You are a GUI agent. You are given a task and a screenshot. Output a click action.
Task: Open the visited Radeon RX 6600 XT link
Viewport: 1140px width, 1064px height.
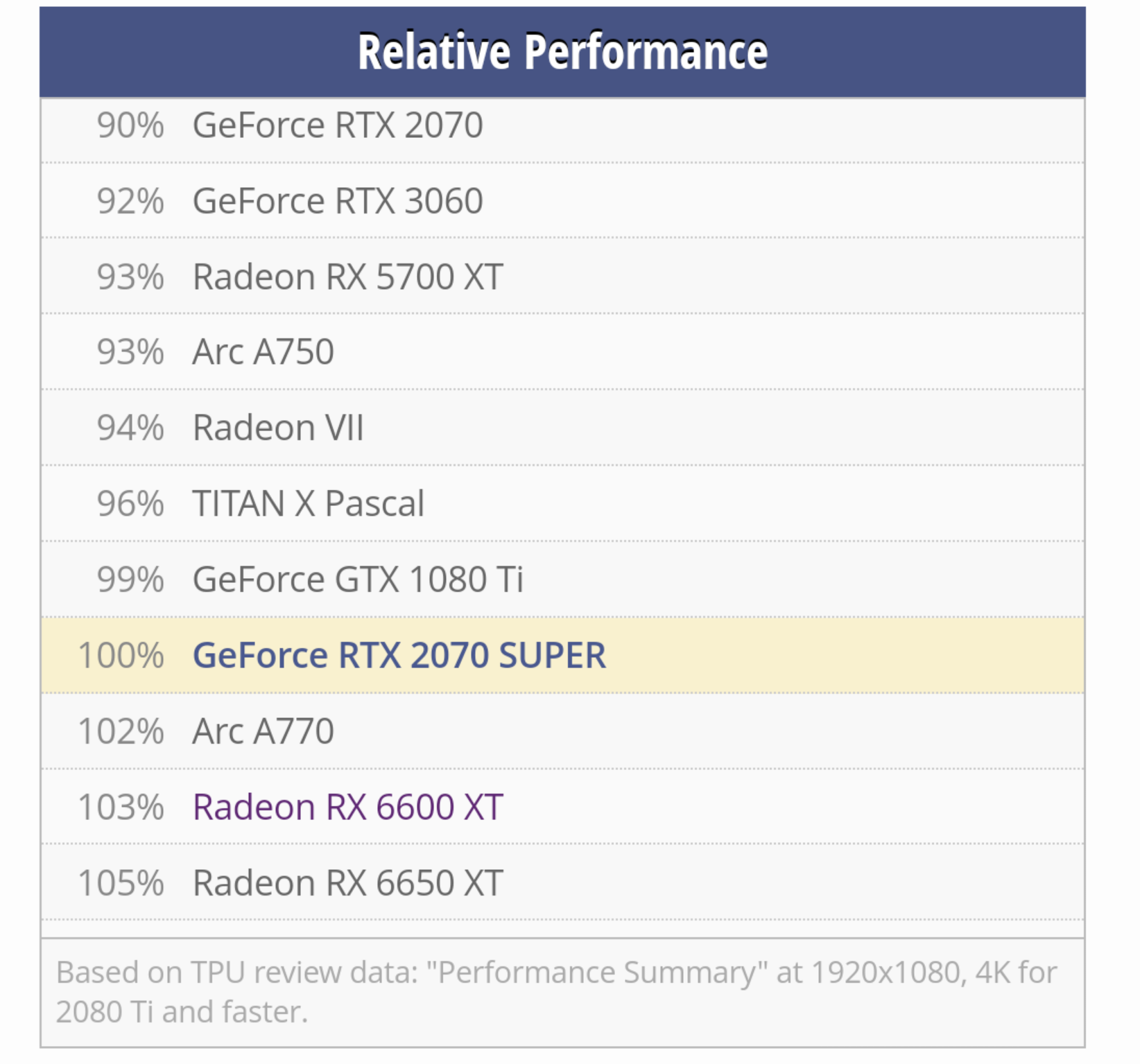[x=348, y=807]
